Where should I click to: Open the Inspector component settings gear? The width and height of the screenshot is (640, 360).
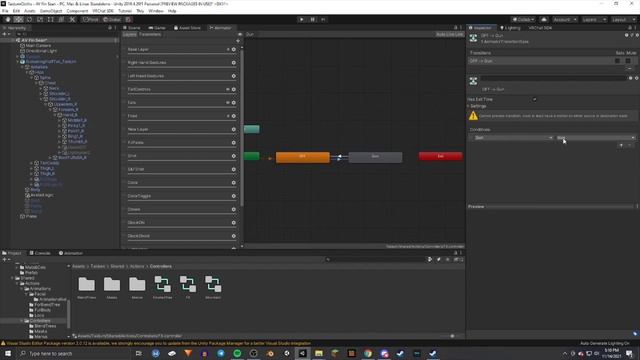(x=637, y=36)
